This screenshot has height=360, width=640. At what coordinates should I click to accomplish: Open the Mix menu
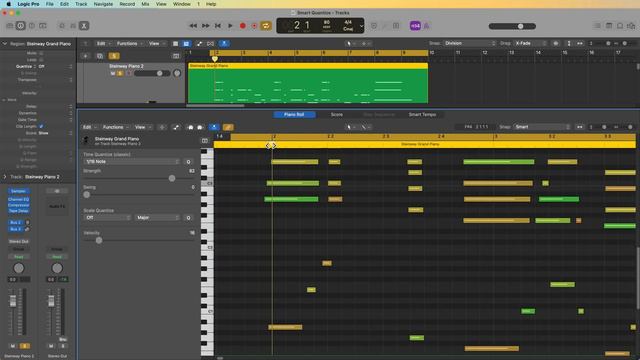(145, 4)
